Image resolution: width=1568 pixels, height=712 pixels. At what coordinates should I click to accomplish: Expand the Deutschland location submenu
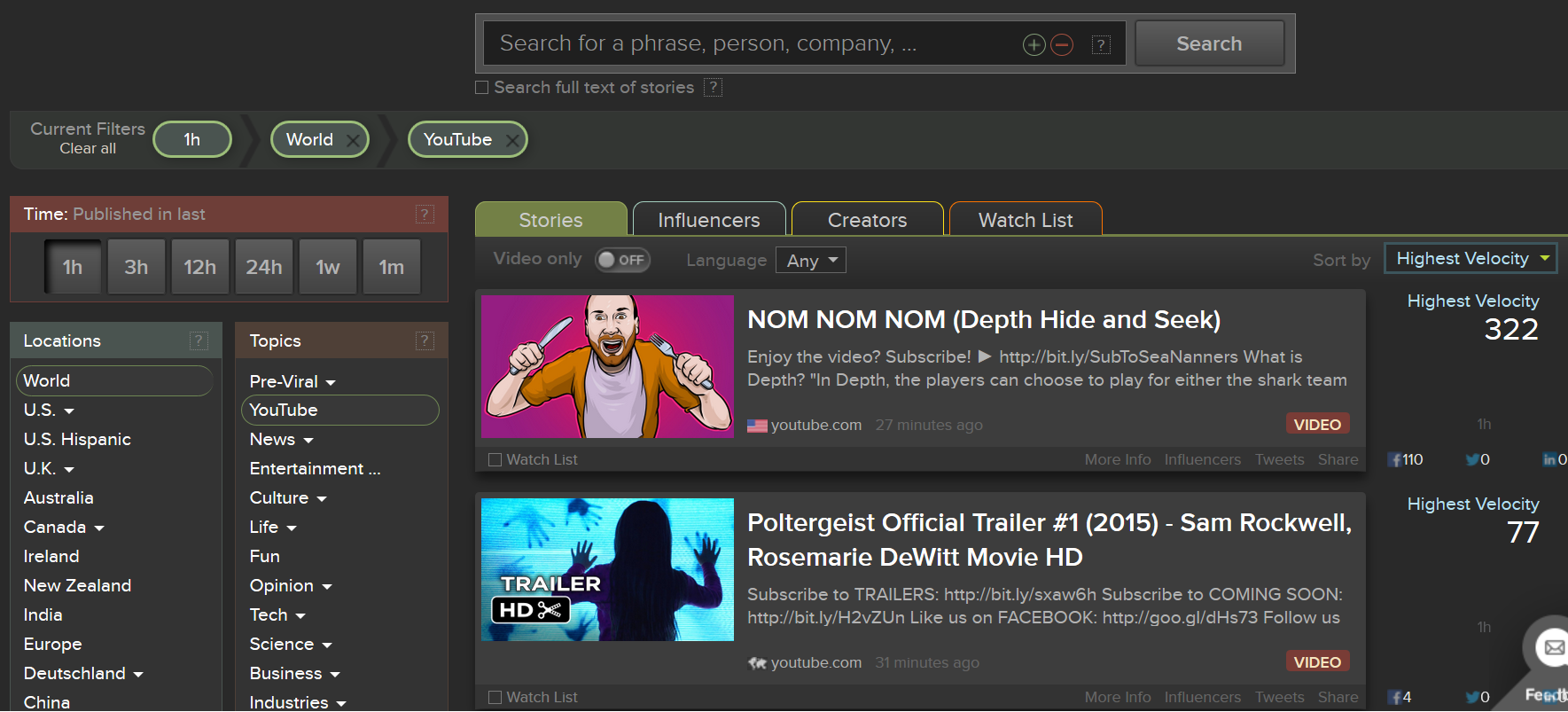click(138, 675)
